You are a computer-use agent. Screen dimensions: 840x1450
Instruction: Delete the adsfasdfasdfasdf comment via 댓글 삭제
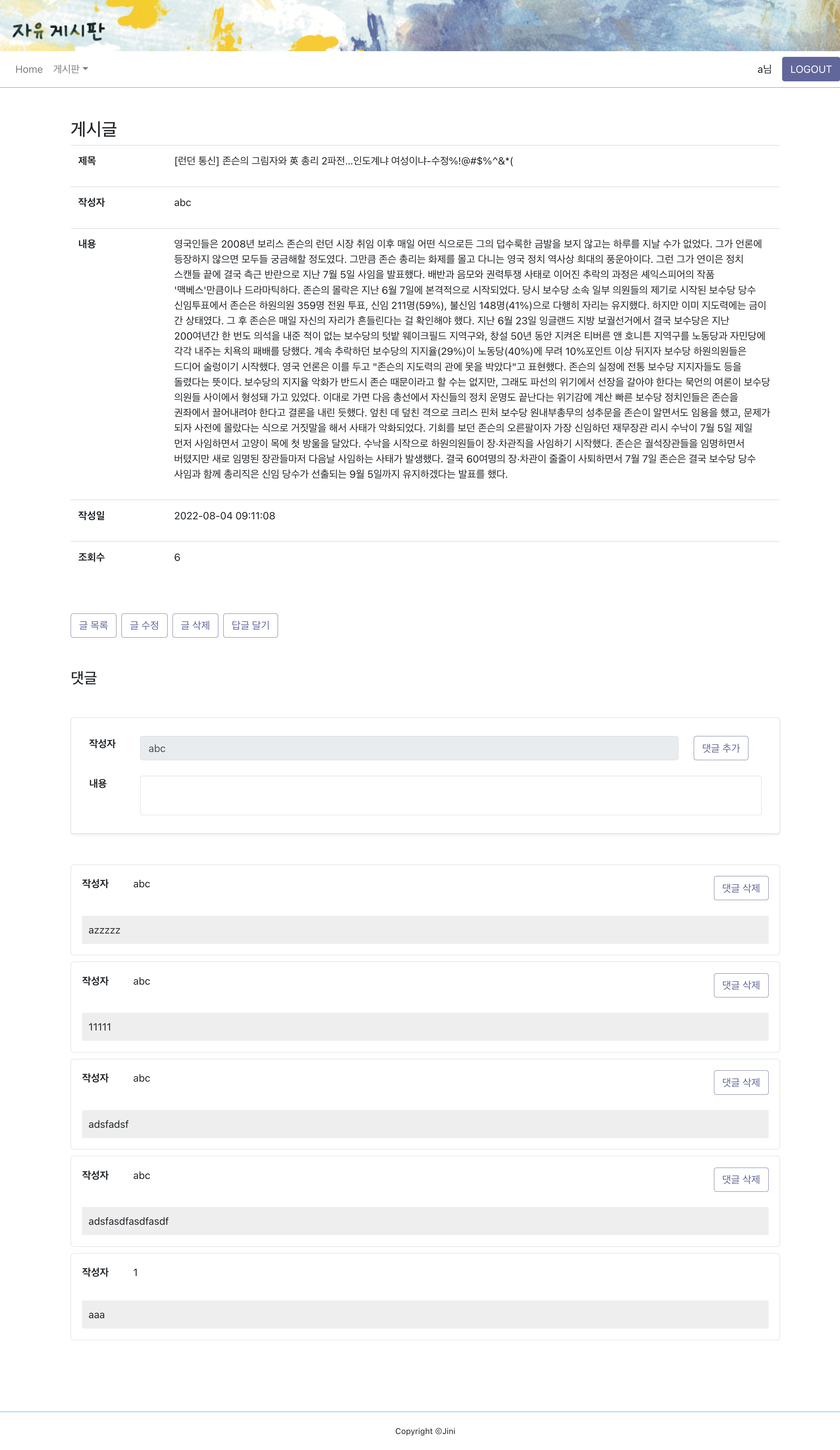coord(741,1179)
